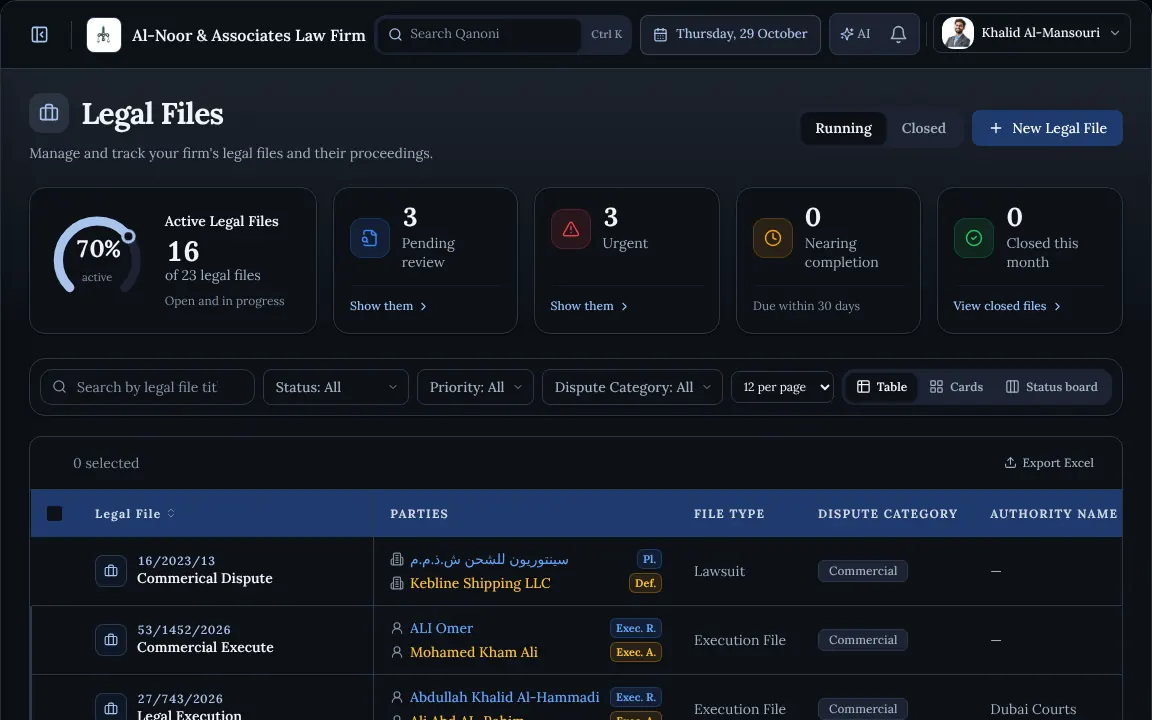1152x720 pixels.
Task: Collapse the sidebar panel icon
Action: pyautogui.click(x=40, y=35)
